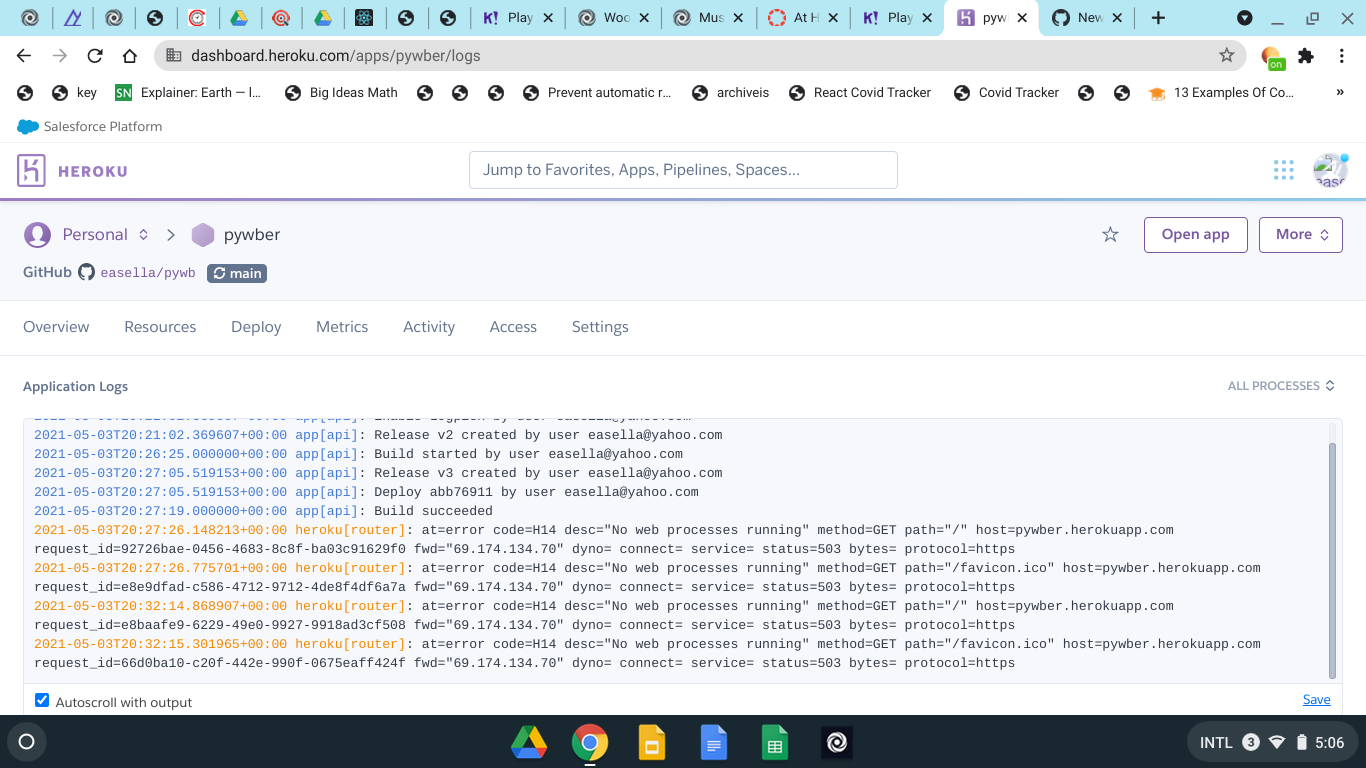The height and width of the screenshot is (768, 1366).
Task: Click the main branch badge
Action: [x=237, y=273]
